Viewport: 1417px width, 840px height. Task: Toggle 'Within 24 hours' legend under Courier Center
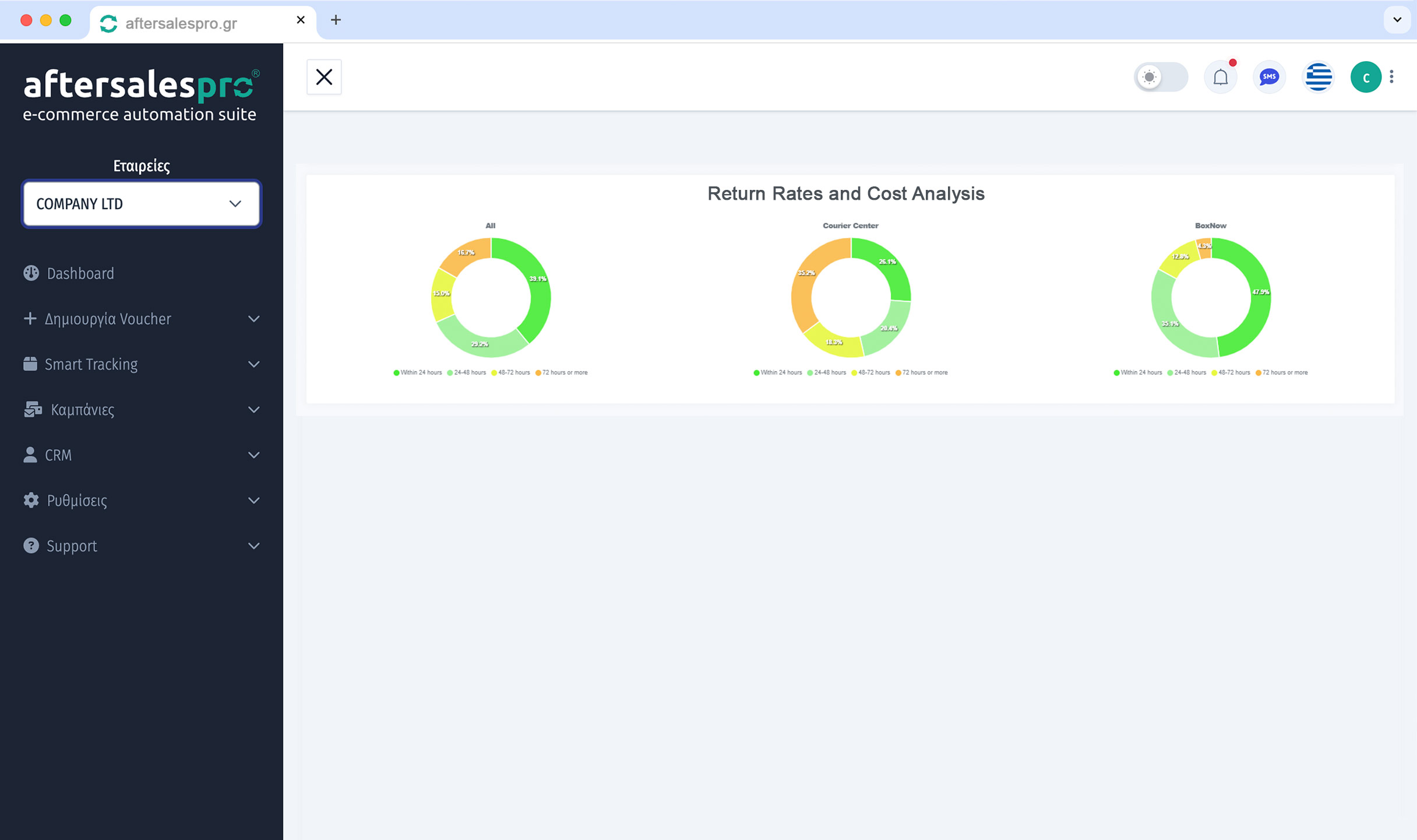[x=778, y=373]
